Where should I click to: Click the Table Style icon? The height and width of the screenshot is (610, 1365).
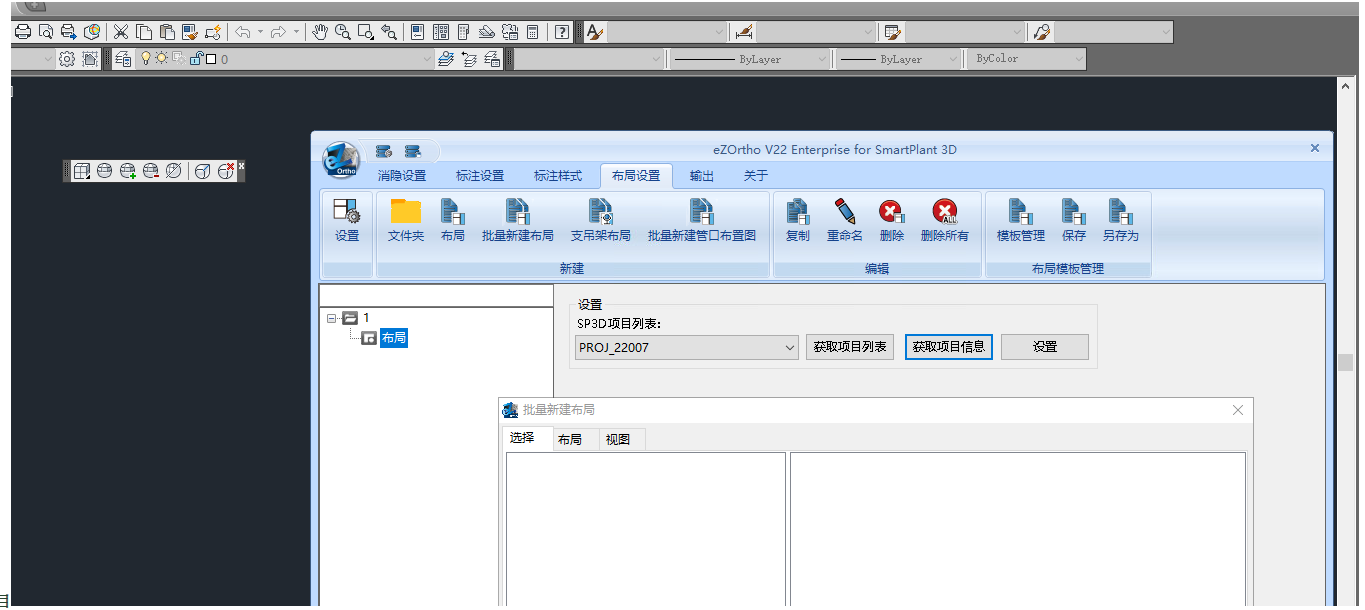click(x=893, y=31)
